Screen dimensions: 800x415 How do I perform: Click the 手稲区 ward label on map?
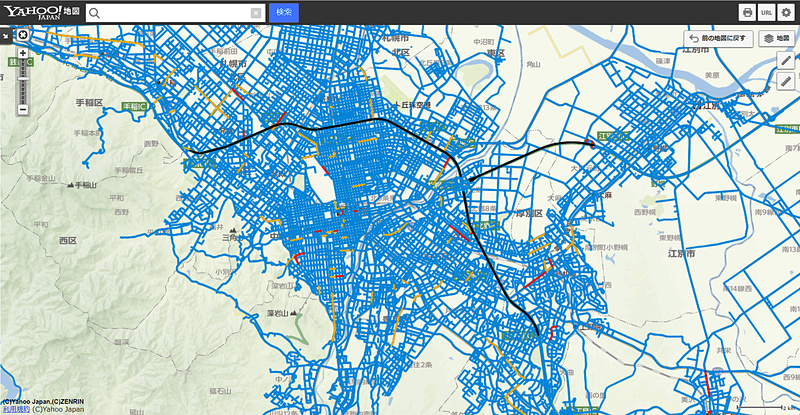[89, 103]
